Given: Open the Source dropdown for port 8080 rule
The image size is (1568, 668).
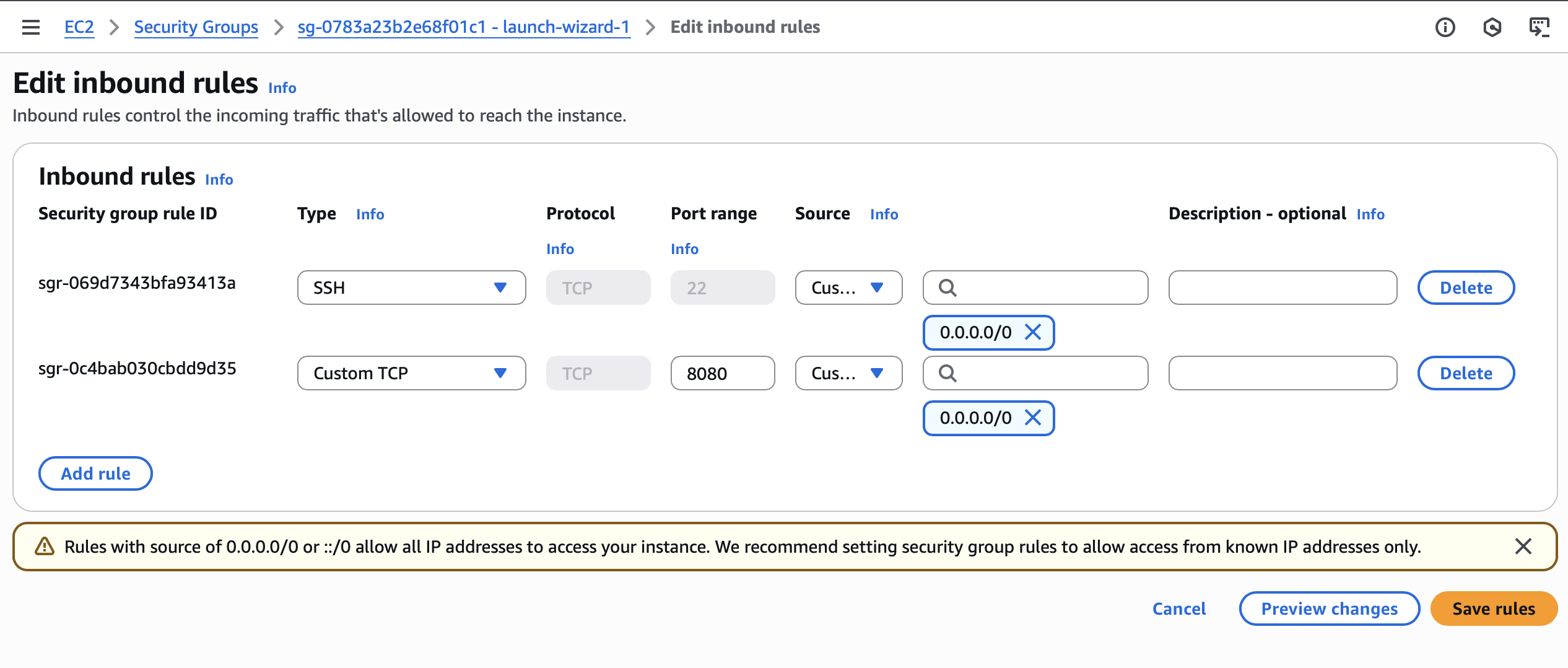Looking at the screenshot, I should point(848,373).
